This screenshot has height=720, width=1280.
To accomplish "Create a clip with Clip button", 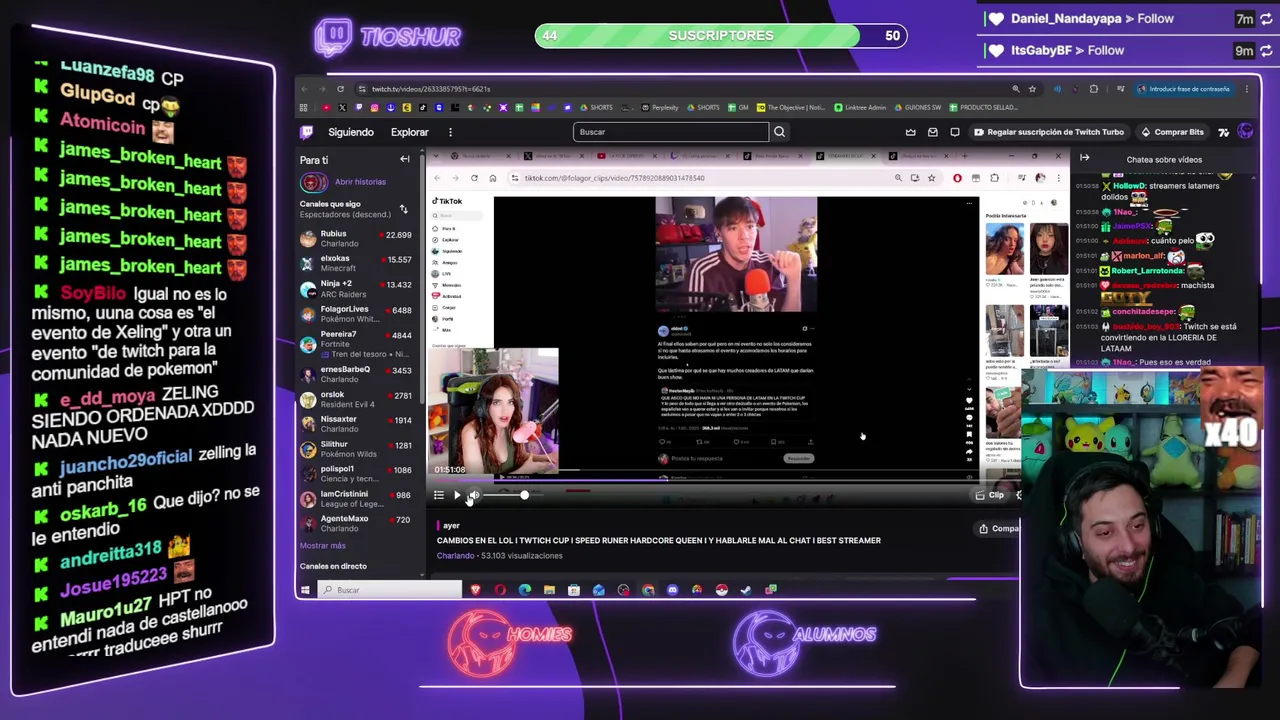I will point(990,495).
